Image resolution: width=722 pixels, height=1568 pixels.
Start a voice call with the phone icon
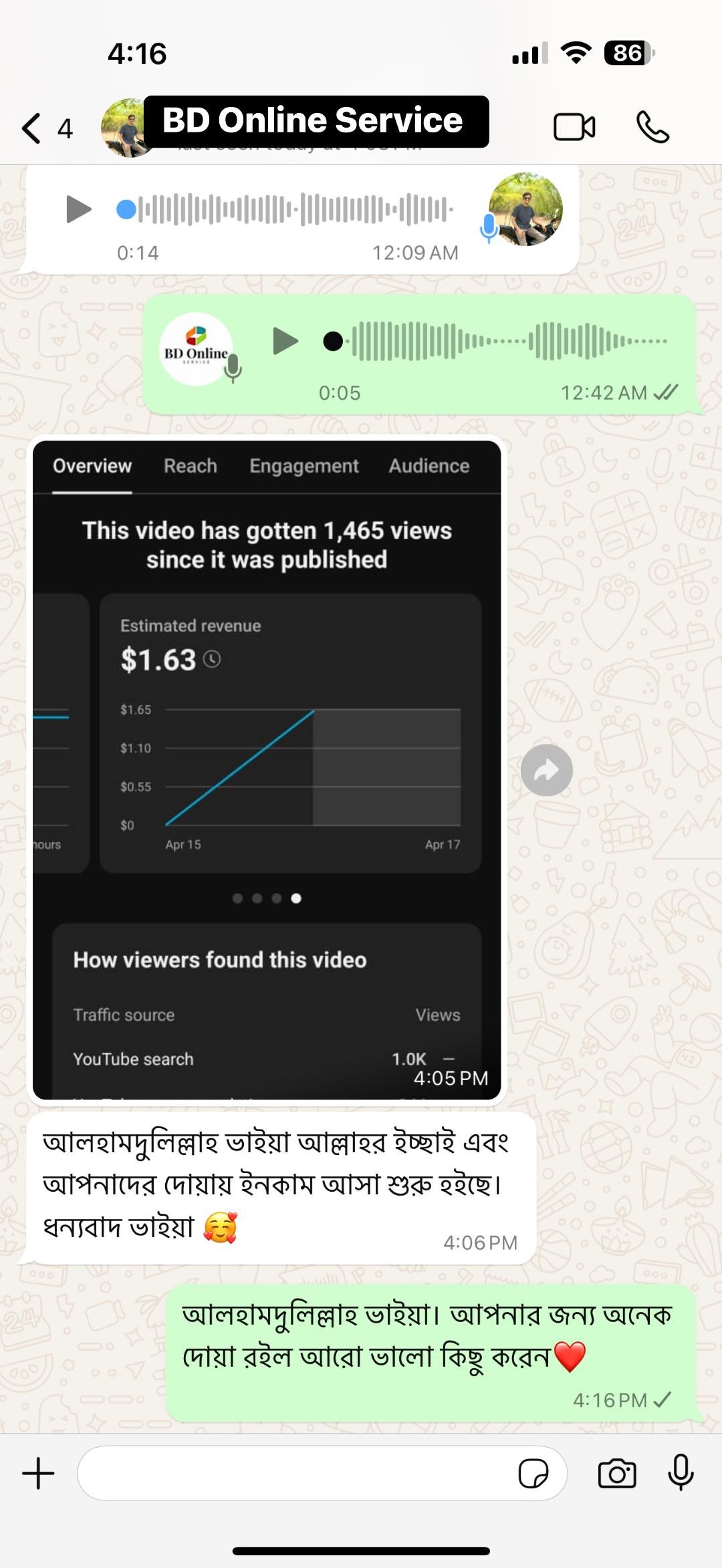[652, 127]
